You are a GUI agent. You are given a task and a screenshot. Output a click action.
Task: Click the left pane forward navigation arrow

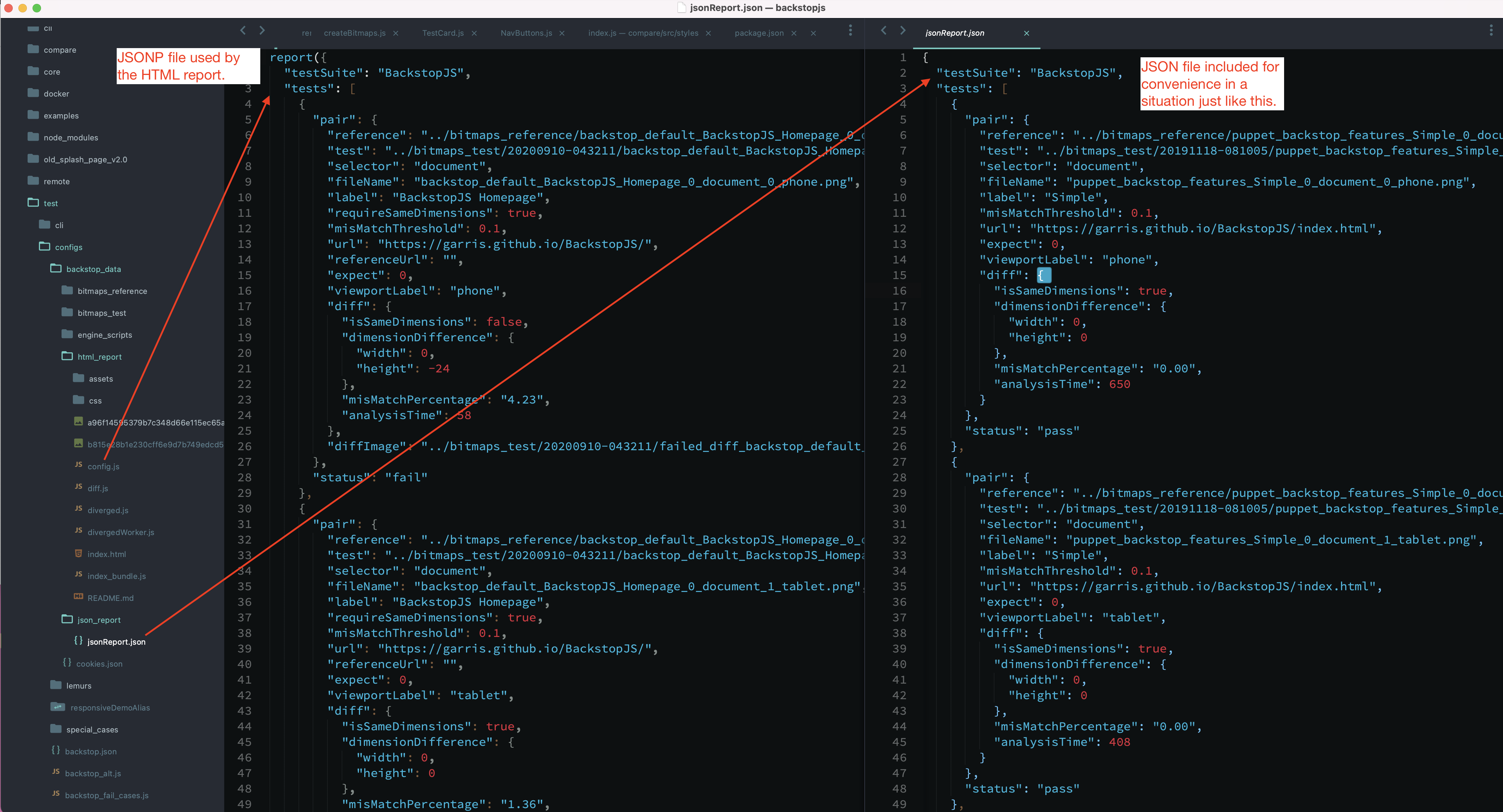coord(262,30)
